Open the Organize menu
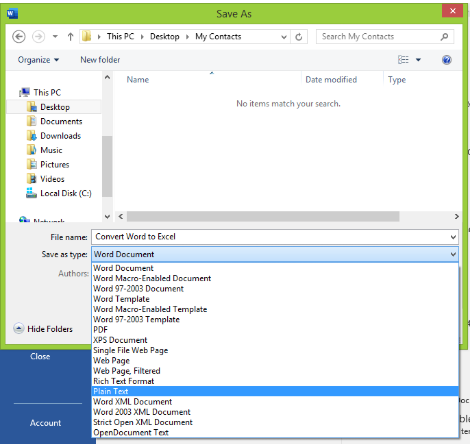 pyautogui.click(x=38, y=60)
